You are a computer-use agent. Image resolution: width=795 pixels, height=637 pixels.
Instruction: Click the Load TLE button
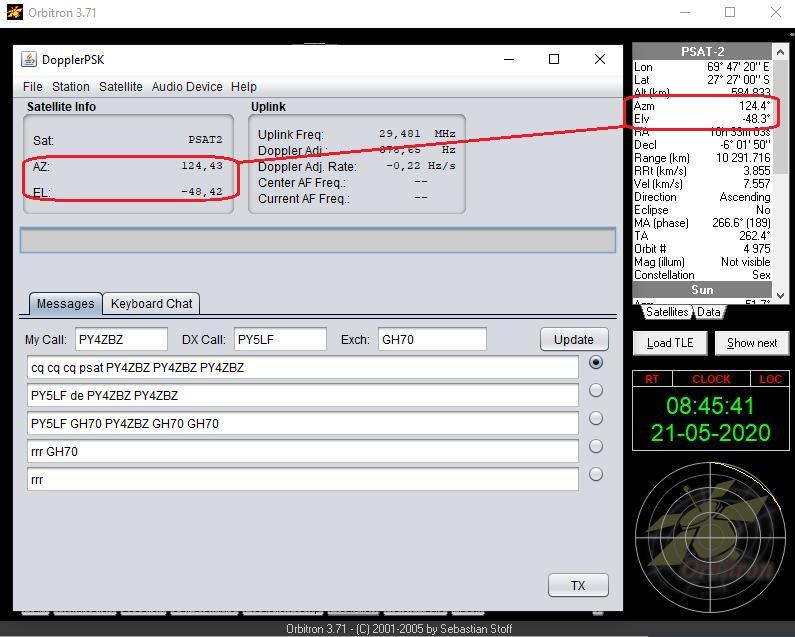671,343
